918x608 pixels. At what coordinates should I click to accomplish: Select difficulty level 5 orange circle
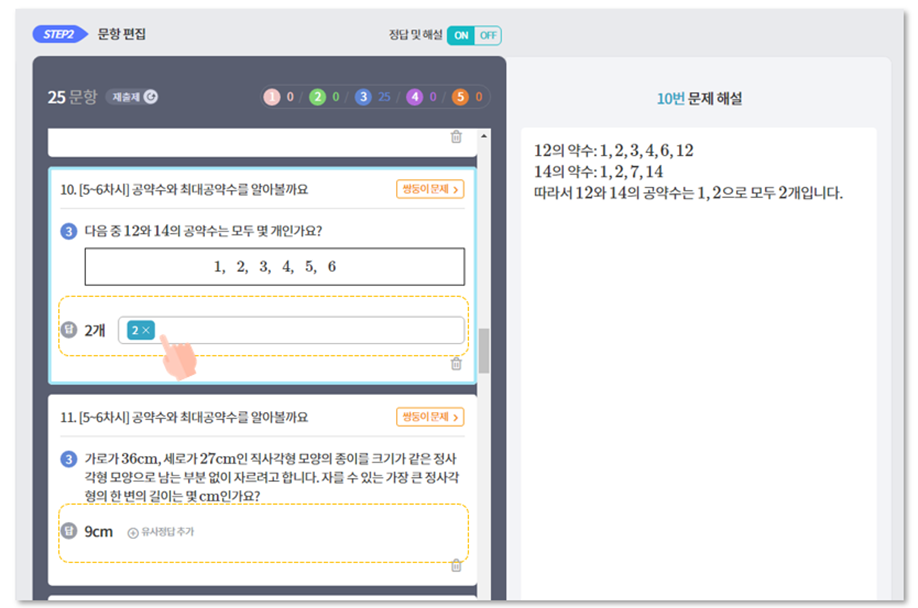[460, 97]
